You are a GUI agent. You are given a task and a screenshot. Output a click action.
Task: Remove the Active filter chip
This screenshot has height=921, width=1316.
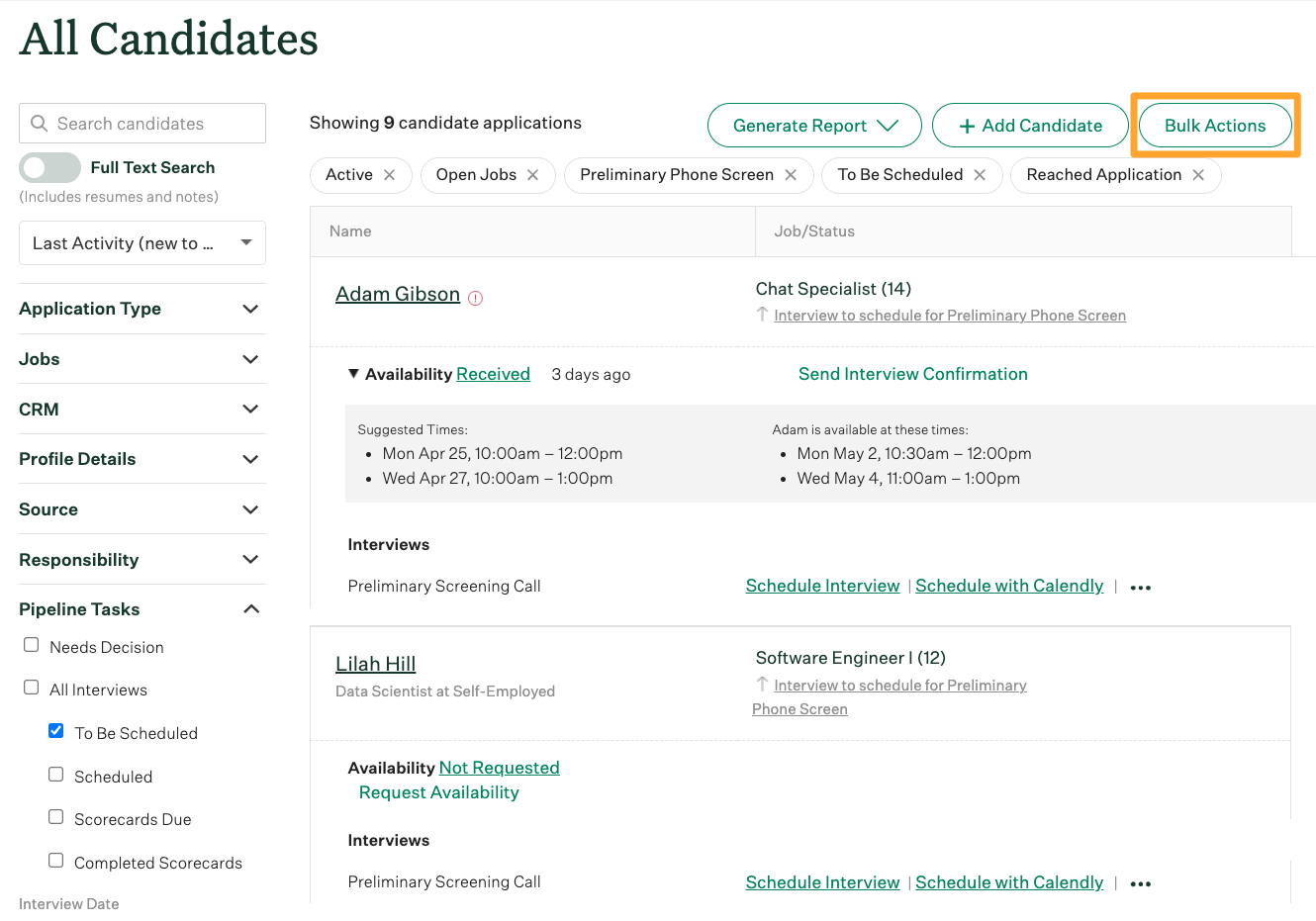coord(390,175)
